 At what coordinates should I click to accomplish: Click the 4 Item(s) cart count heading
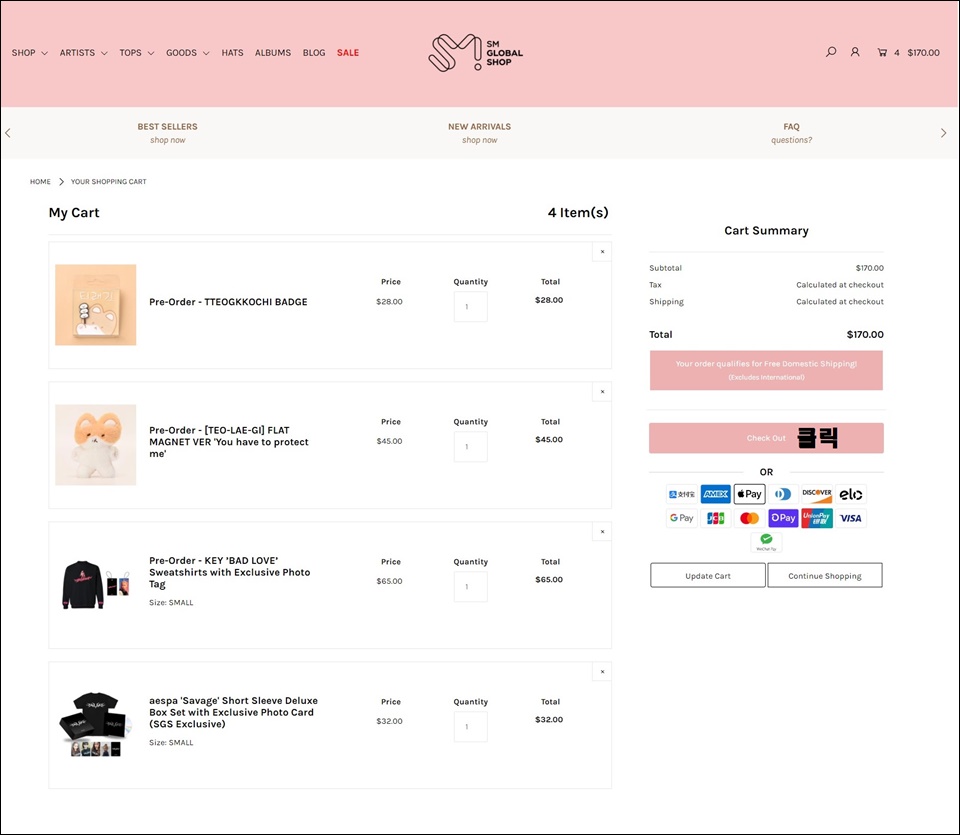(x=578, y=212)
